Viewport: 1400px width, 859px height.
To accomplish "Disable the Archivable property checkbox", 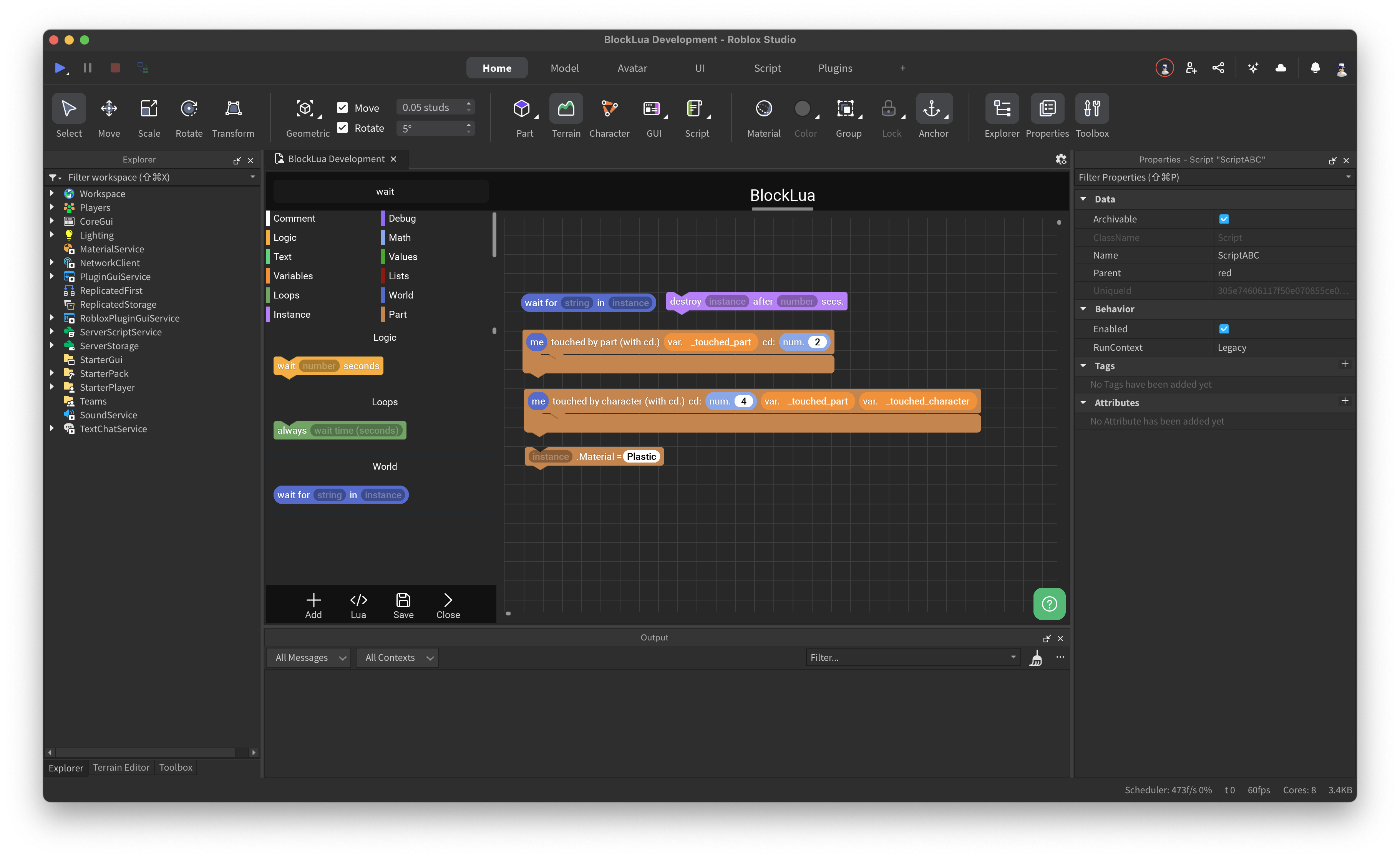I will click(x=1225, y=219).
